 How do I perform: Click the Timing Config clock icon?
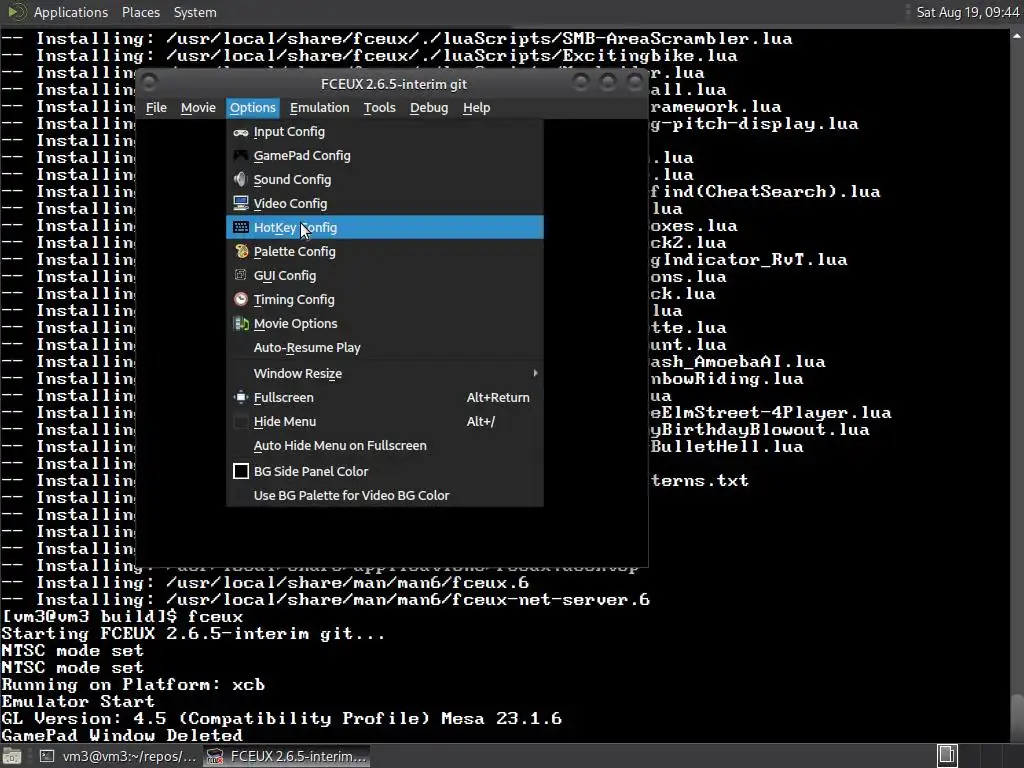coord(241,299)
